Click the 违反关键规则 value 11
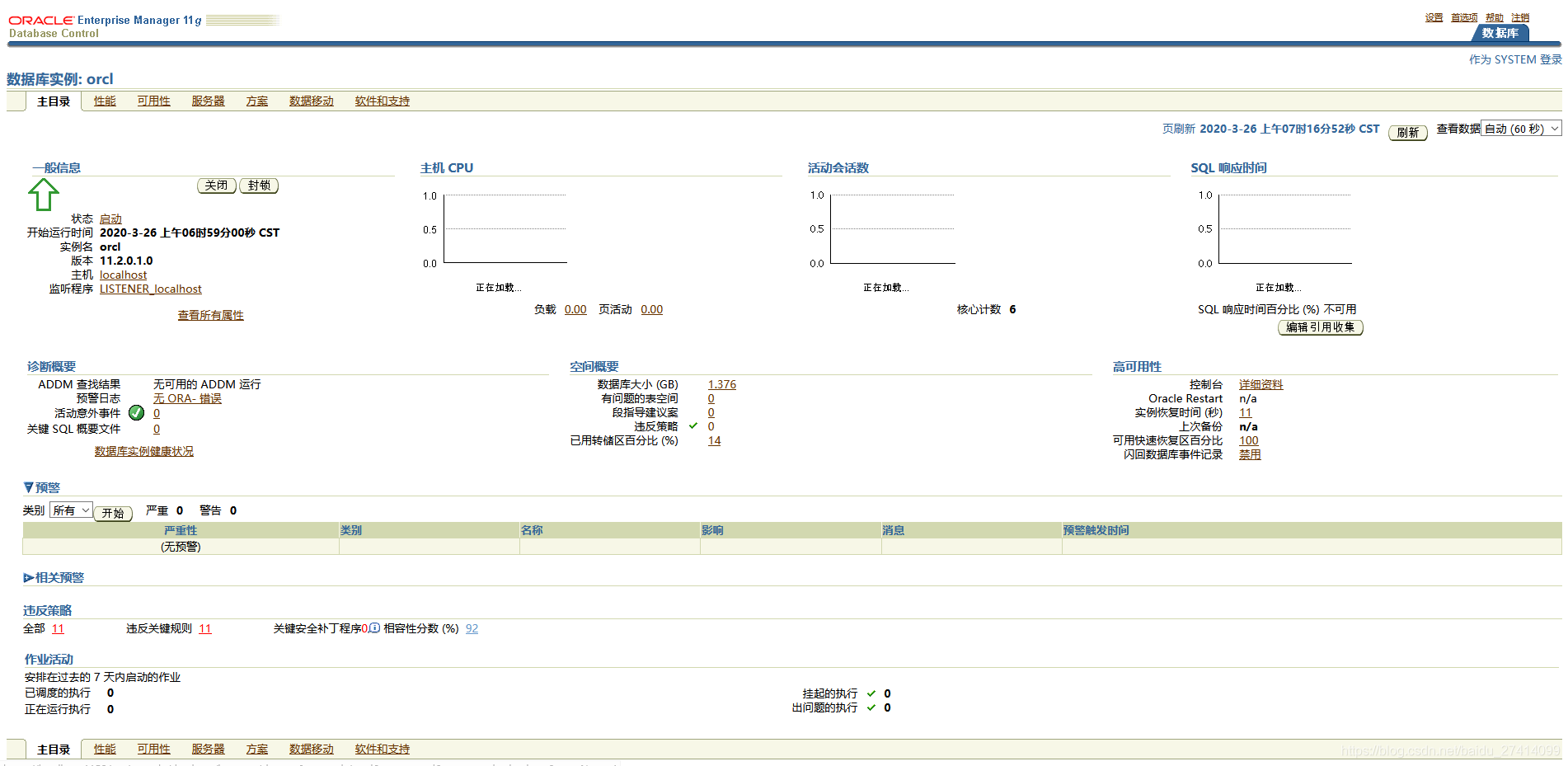The image size is (1568, 766). pos(205,628)
